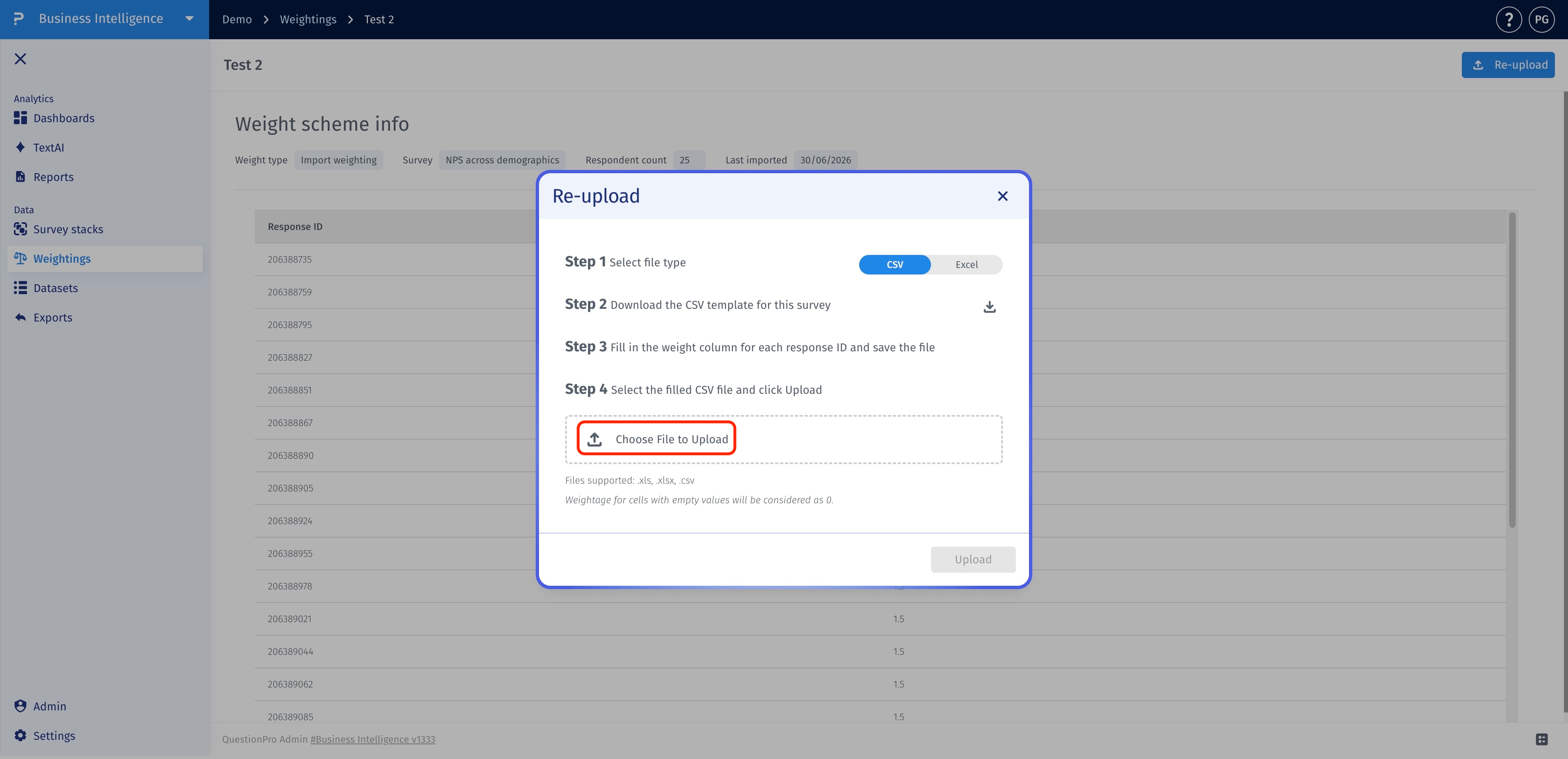The height and width of the screenshot is (759, 1568).
Task: Open the Dashboards icon in sidebar
Action: coord(20,118)
